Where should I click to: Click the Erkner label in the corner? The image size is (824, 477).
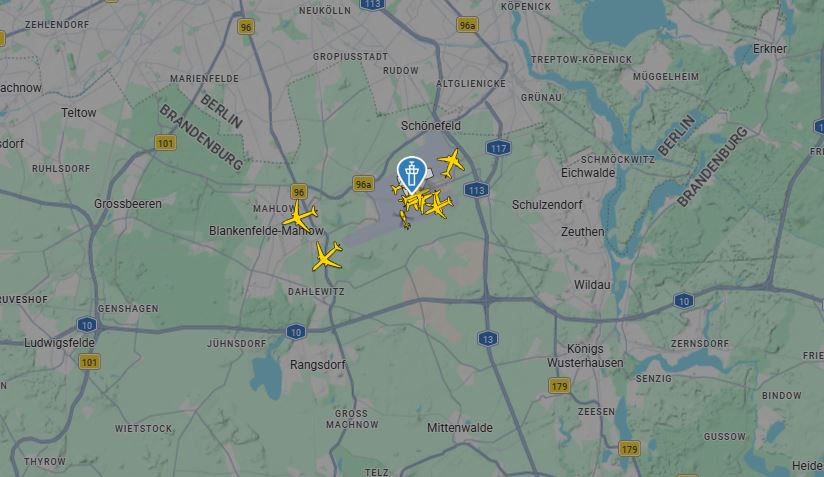[769, 48]
